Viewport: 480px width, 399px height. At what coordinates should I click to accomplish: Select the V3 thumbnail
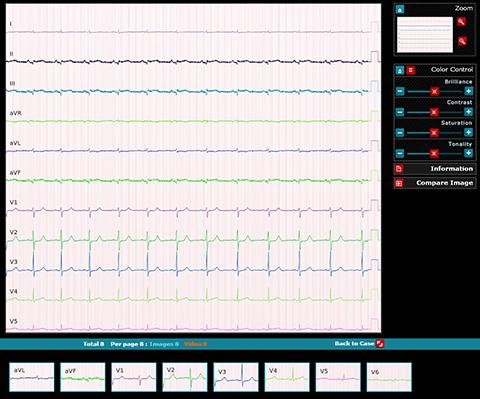(x=236, y=377)
